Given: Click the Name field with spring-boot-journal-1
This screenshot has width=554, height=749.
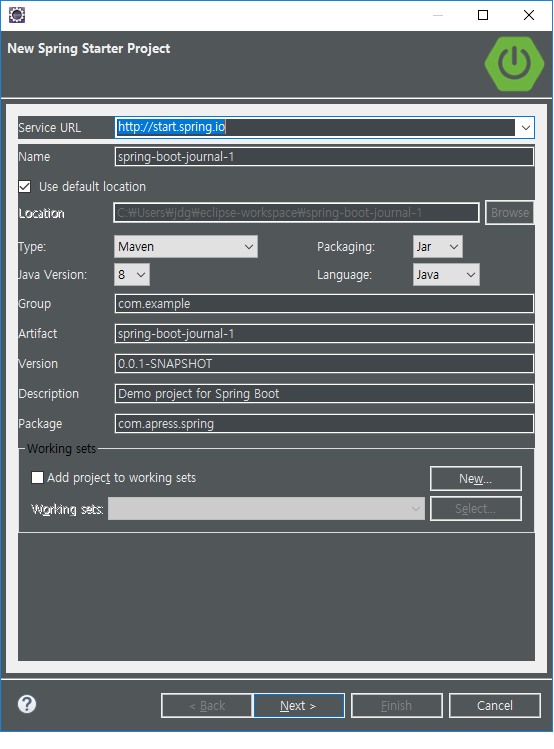Looking at the screenshot, I should point(324,157).
